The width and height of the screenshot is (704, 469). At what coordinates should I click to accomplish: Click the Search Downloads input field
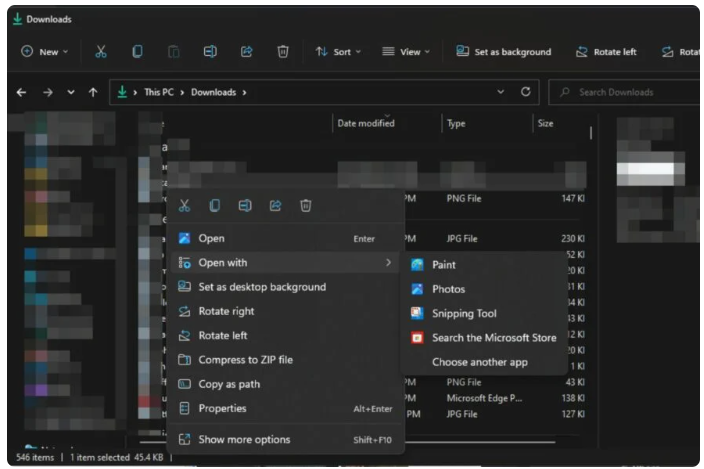click(x=625, y=92)
